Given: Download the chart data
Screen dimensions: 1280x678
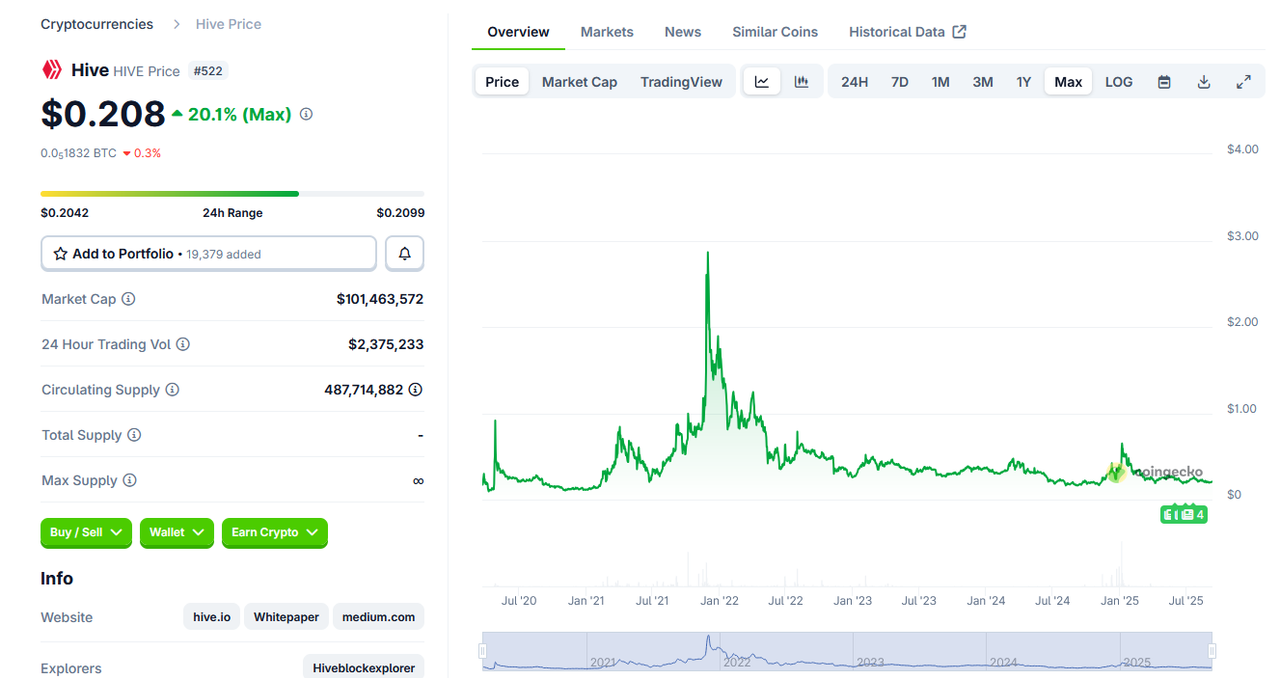Looking at the screenshot, I should (1204, 82).
